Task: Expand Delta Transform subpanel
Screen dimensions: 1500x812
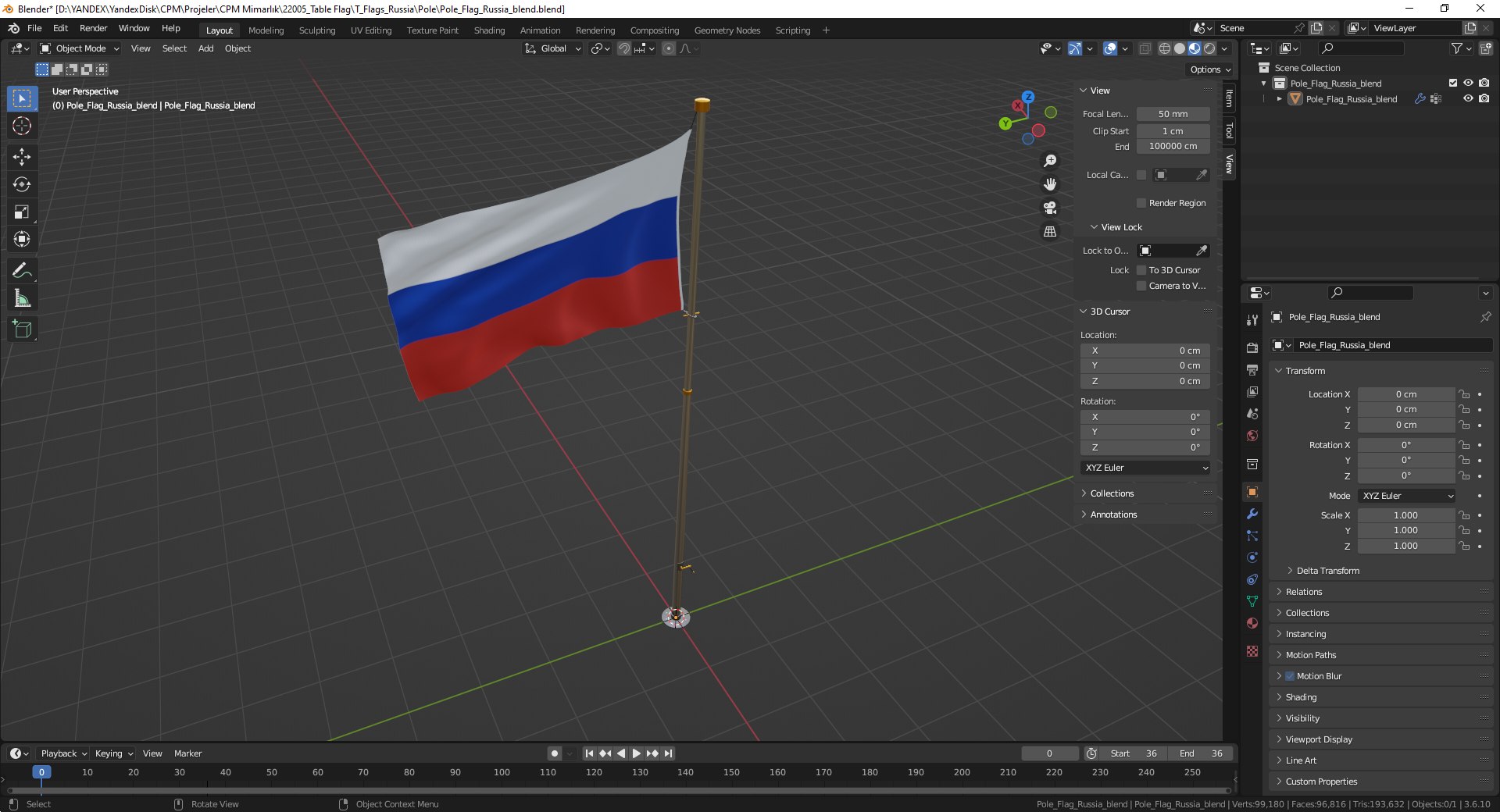Action: [x=1327, y=571]
